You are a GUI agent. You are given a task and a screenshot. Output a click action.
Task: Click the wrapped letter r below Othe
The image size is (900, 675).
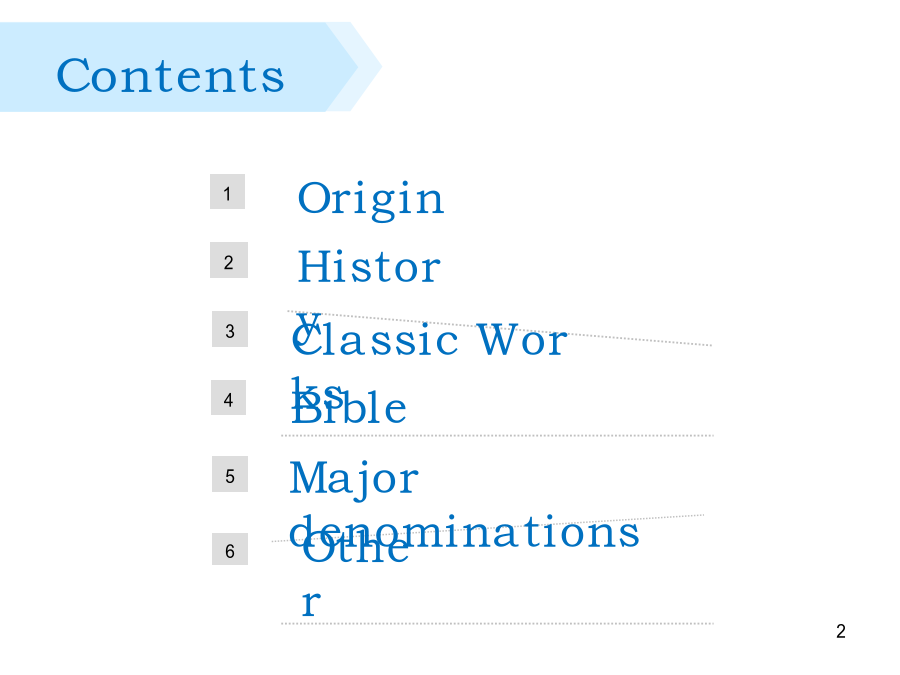point(311,603)
